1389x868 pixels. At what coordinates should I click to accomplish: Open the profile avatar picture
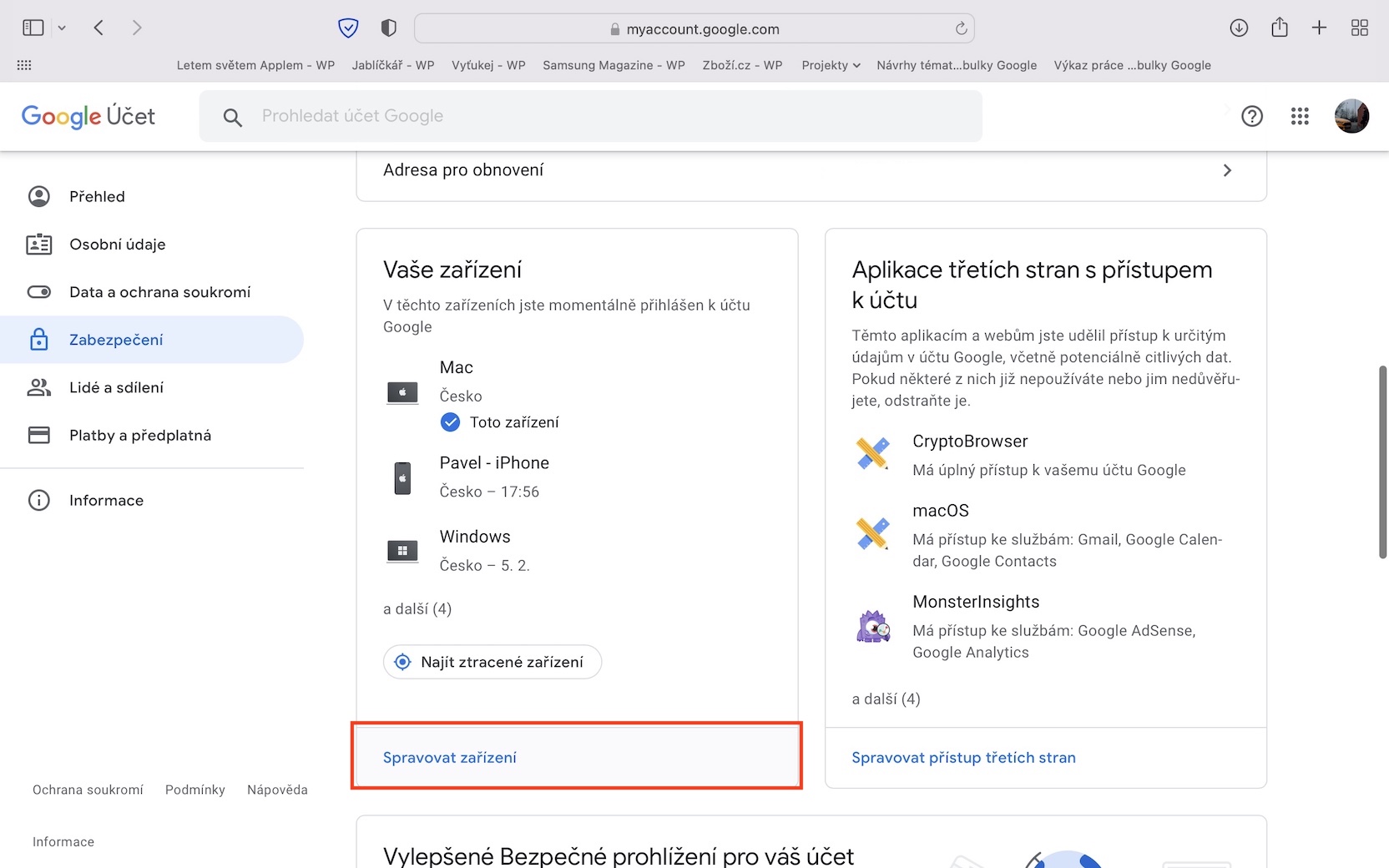1351,116
